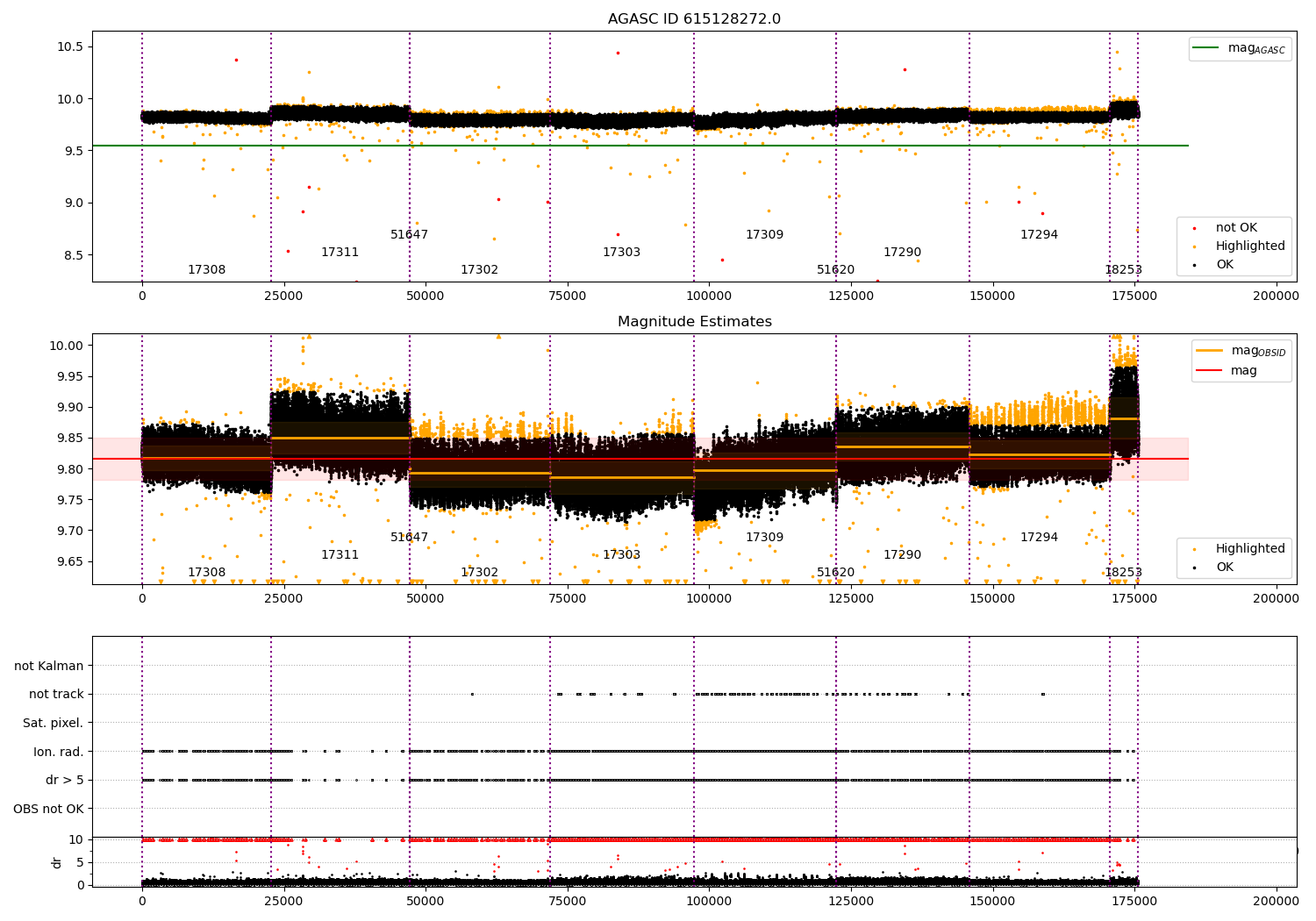Click the 'Sat. pixel.' axis label
1316x921 pixels.
pos(53,724)
